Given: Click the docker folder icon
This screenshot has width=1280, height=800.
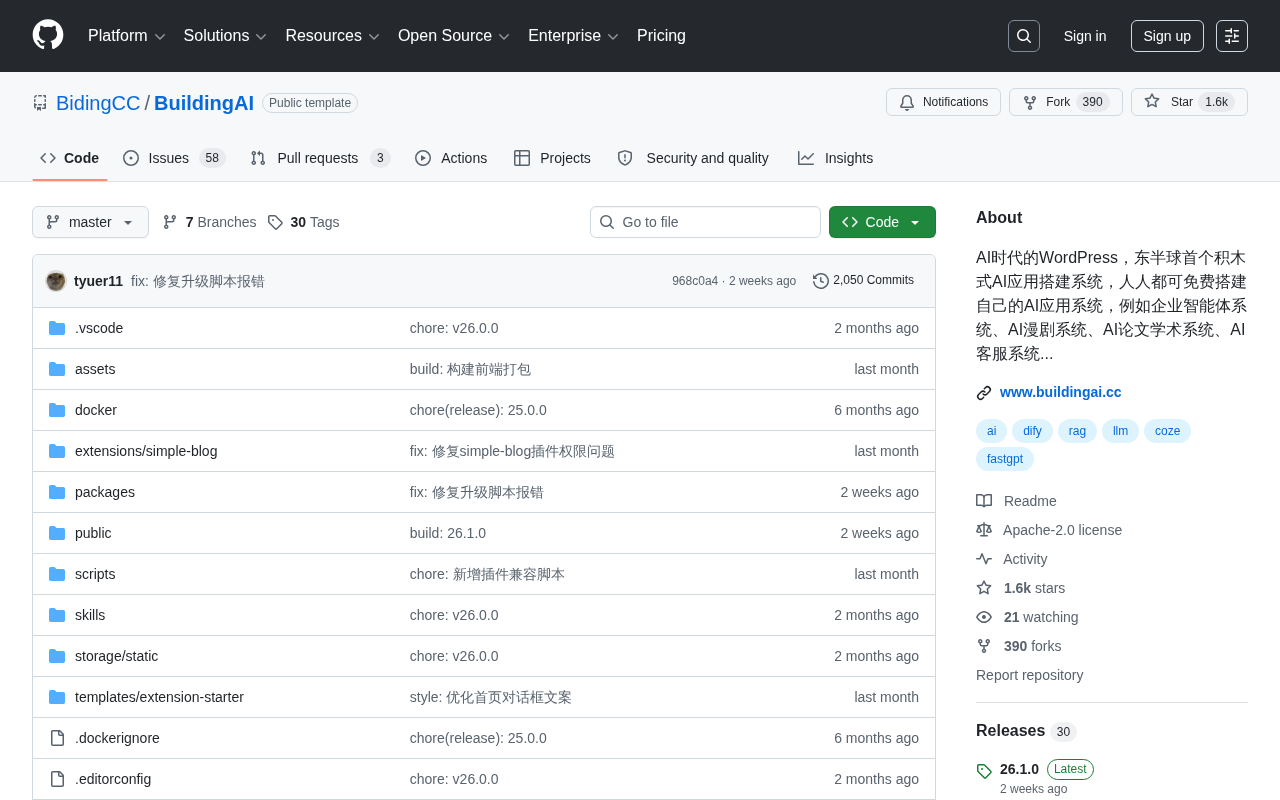Looking at the screenshot, I should (57, 410).
